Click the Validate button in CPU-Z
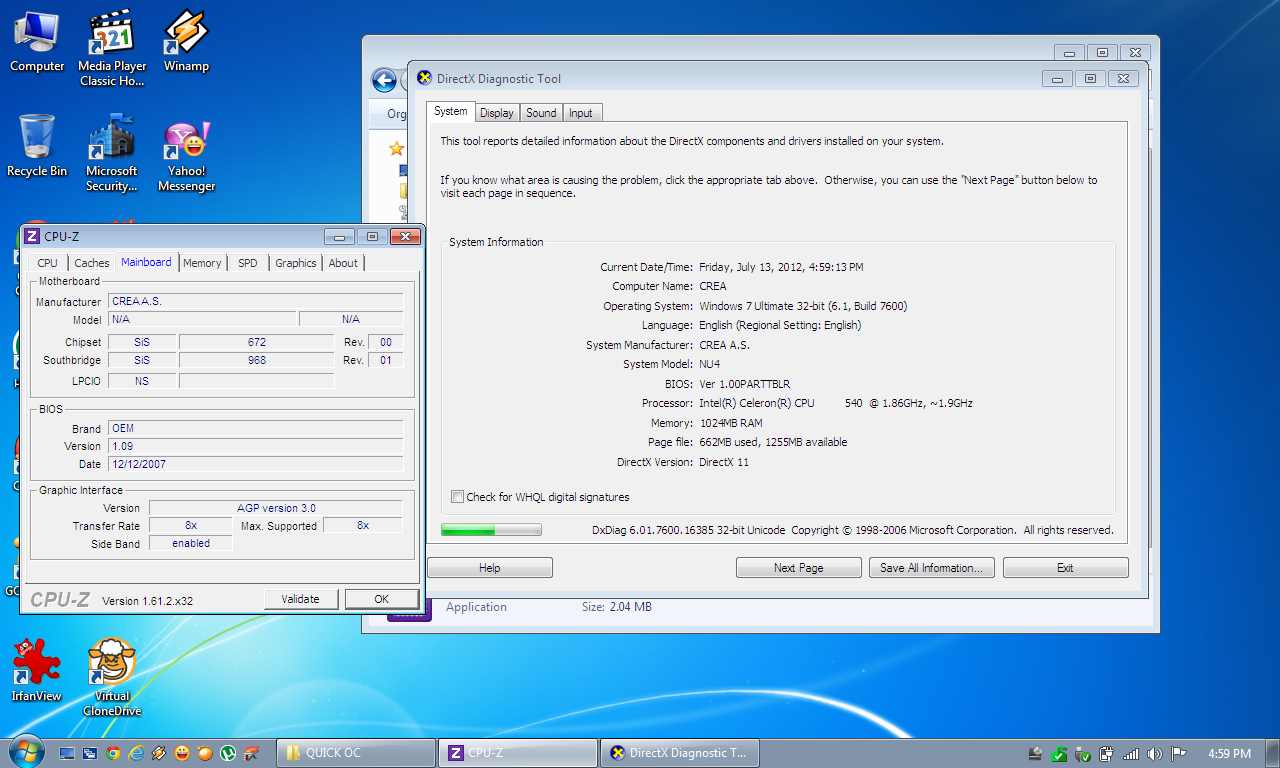The height and width of the screenshot is (768, 1280). [300, 599]
